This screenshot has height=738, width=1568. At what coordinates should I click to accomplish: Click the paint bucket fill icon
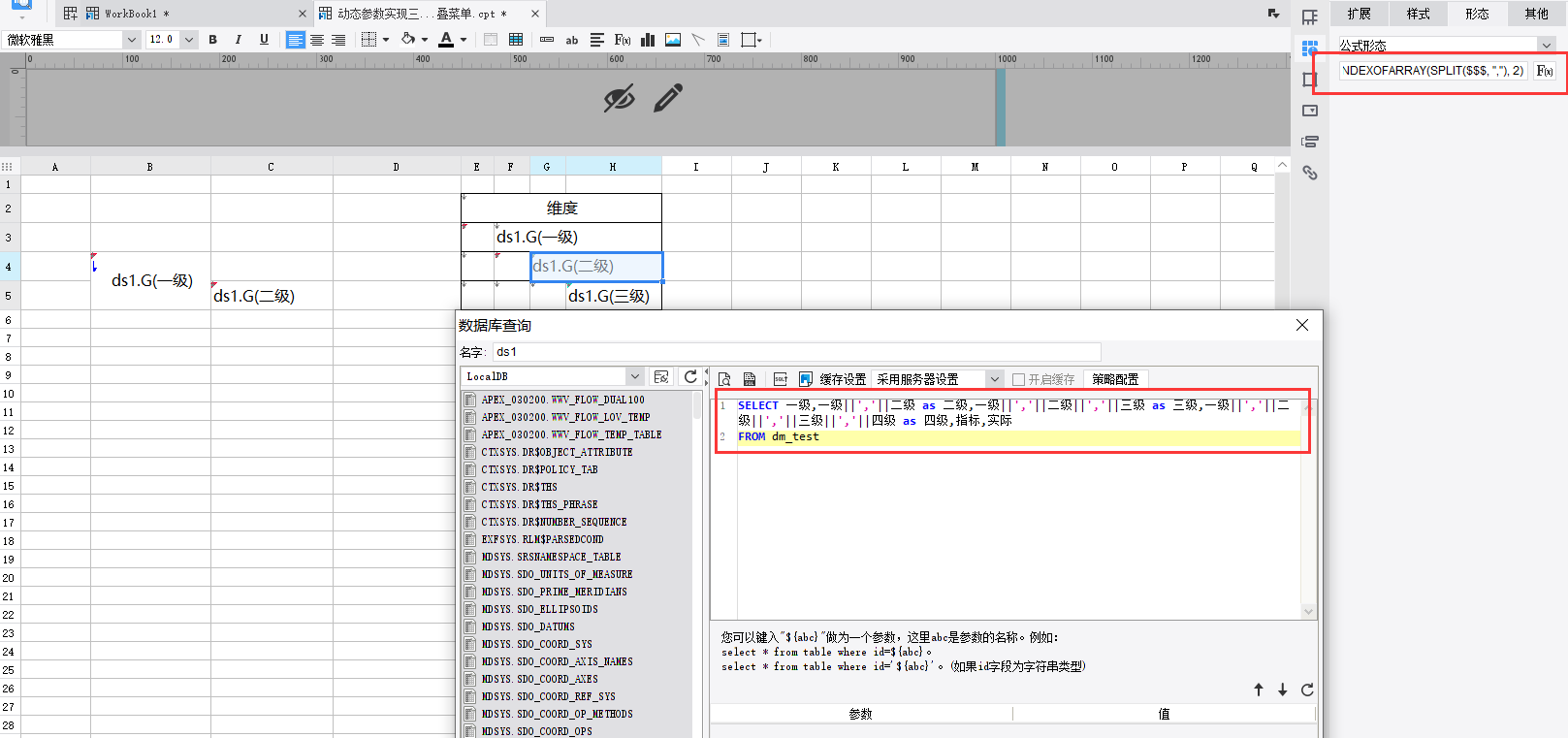408,40
